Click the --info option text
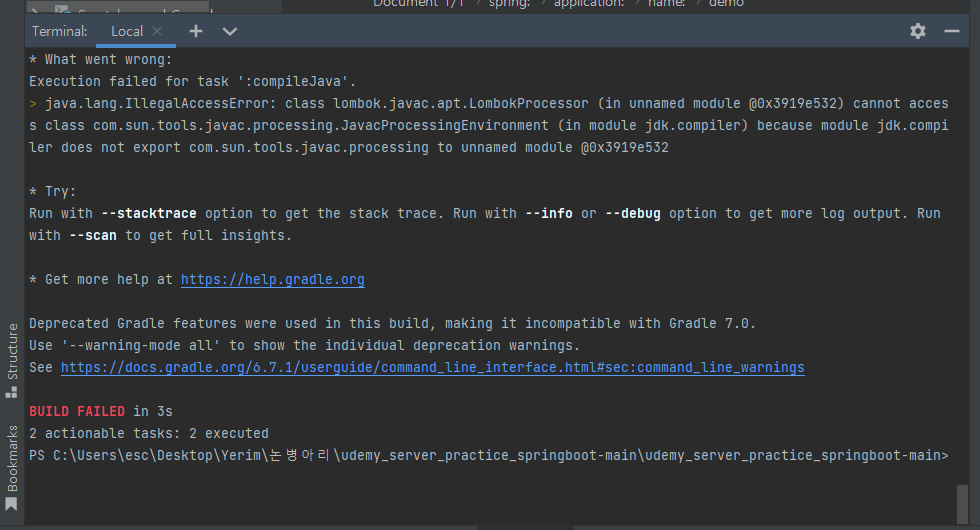The height and width of the screenshot is (530, 980). pyautogui.click(x=549, y=214)
